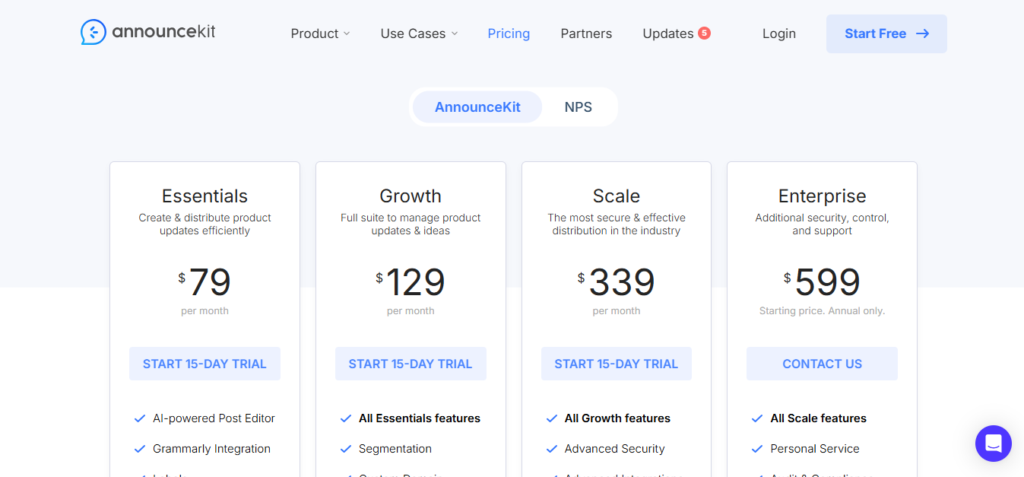Image resolution: width=1024 pixels, height=477 pixels.
Task: Click the Enterprise plan title
Action: coord(822,196)
